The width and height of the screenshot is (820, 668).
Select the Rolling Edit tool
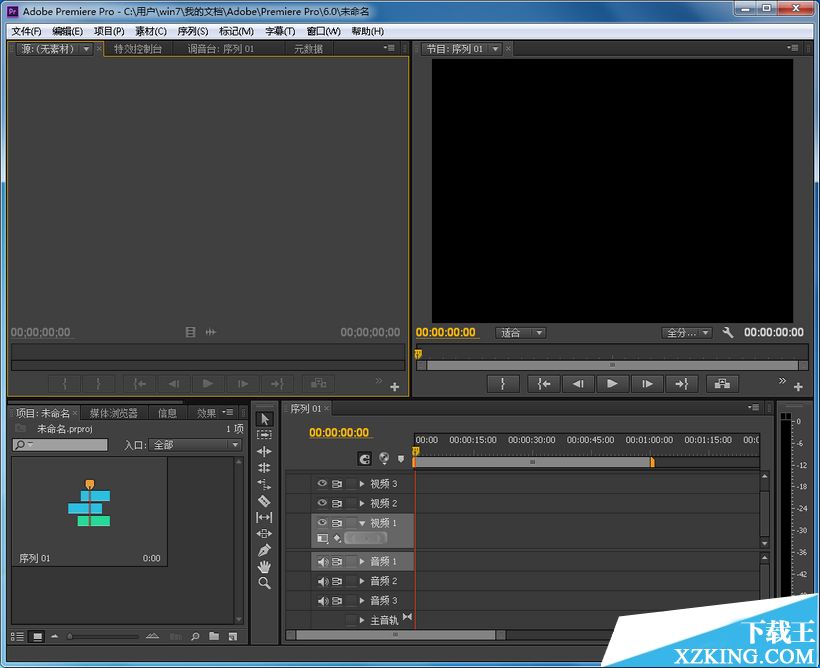click(264, 468)
